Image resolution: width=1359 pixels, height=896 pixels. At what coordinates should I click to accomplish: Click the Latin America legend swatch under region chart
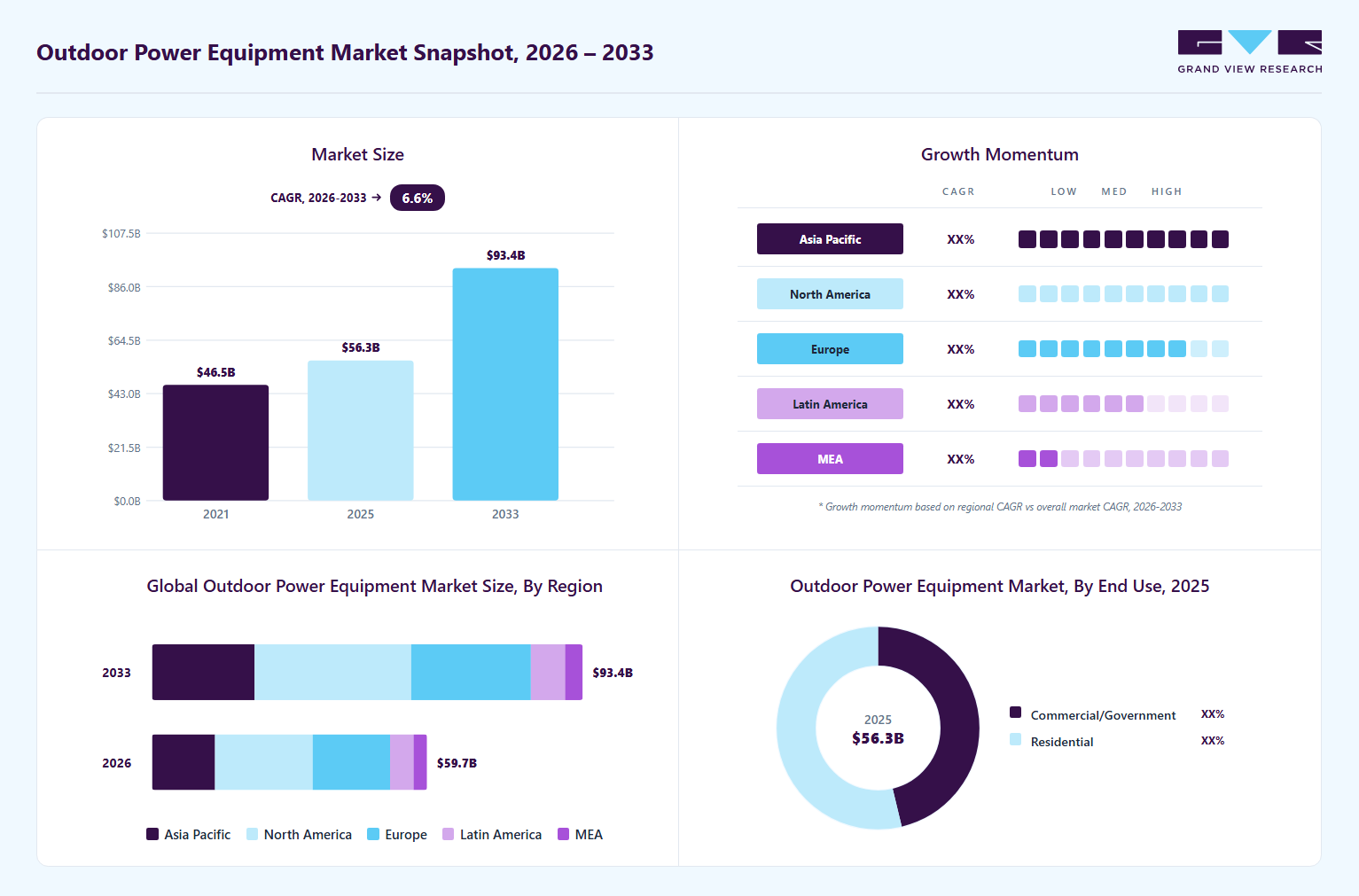click(x=449, y=834)
